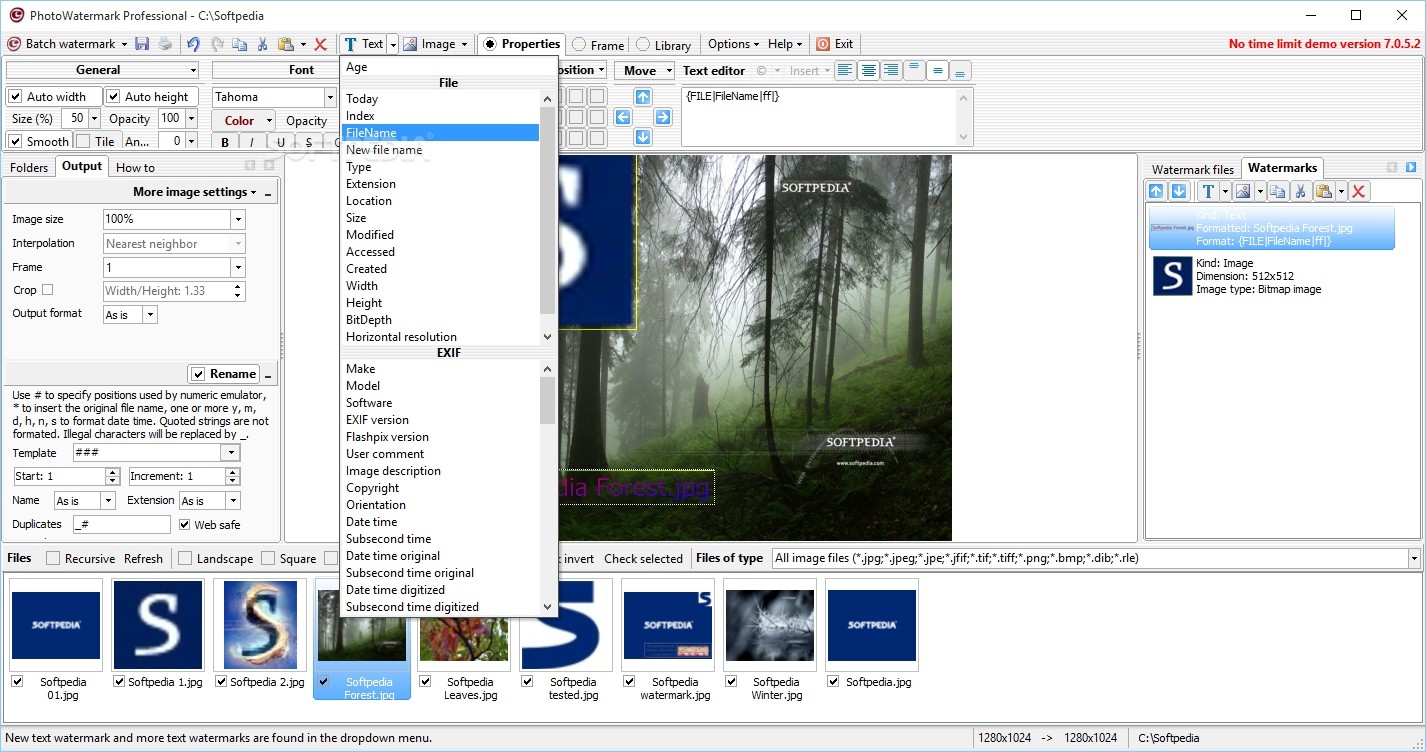Image resolution: width=1426 pixels, height=752 pixels.
Task: Set vertical alignment to bottom in Text editor
Action: [960, 70]
